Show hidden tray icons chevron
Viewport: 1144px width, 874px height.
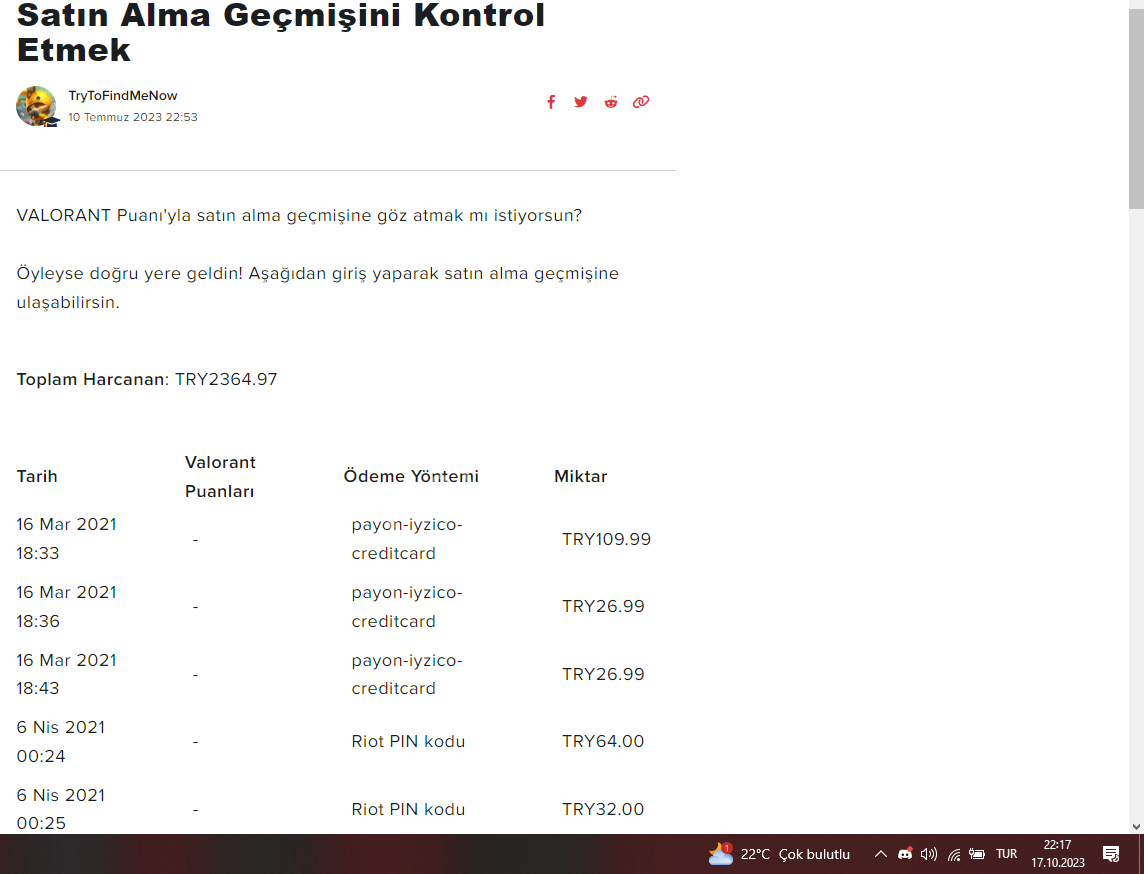pyautogui.click(x=881, y=854)
